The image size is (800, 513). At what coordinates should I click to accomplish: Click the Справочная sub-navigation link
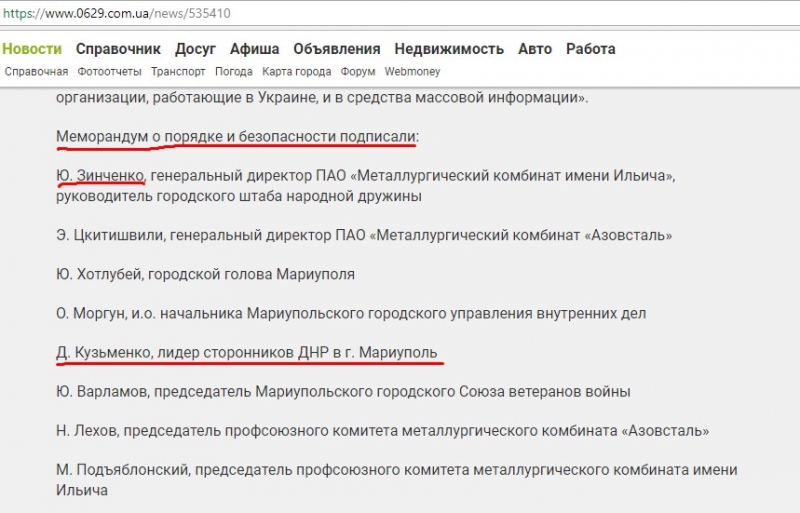[x=36, y=72]
